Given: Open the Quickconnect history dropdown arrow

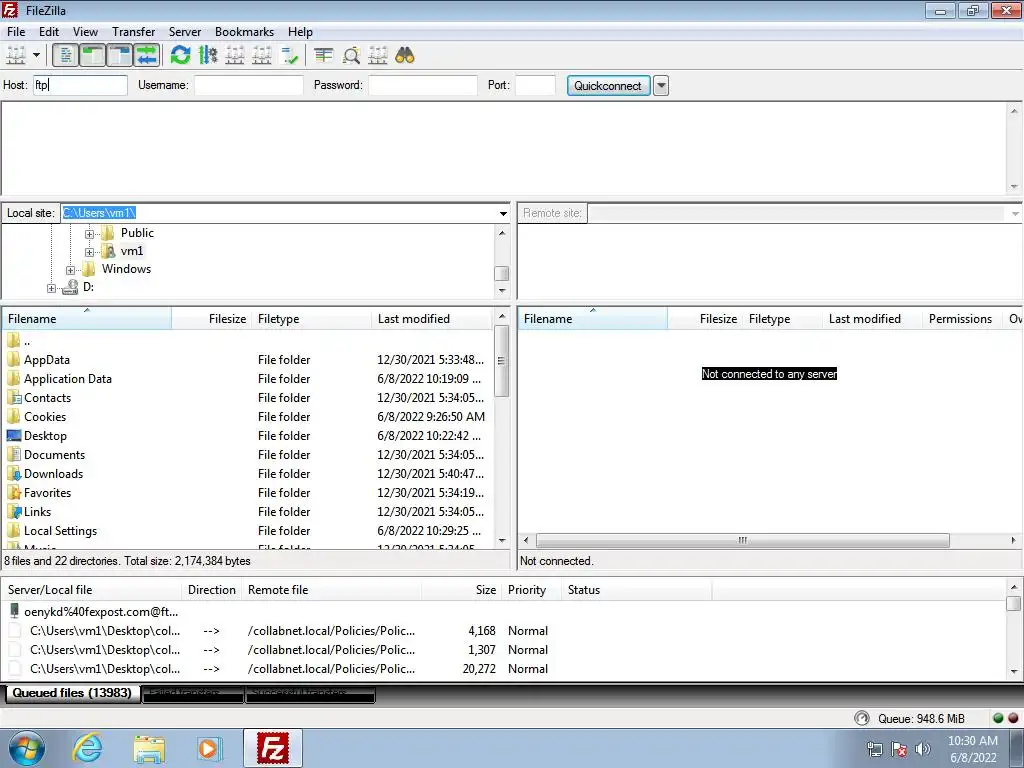Looking at the screenshot, I should (661, 86).
